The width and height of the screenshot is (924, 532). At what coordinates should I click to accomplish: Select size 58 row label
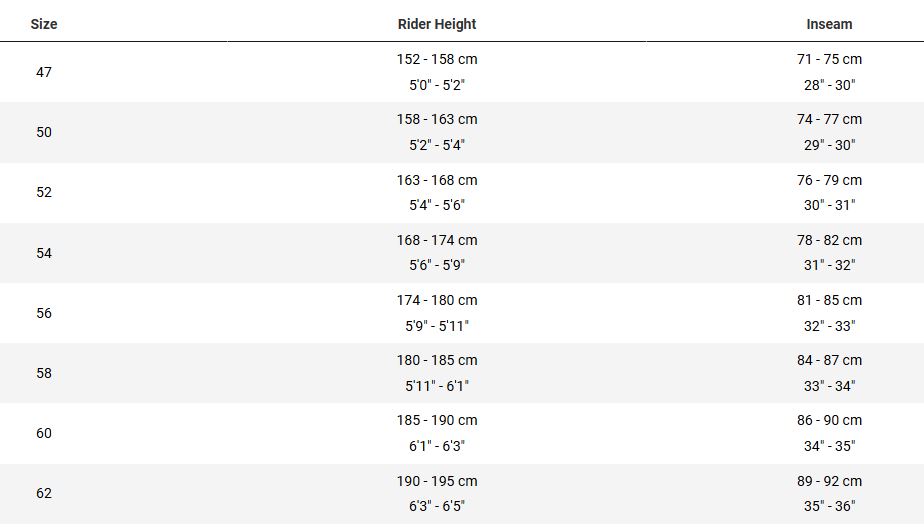[44, 373]
